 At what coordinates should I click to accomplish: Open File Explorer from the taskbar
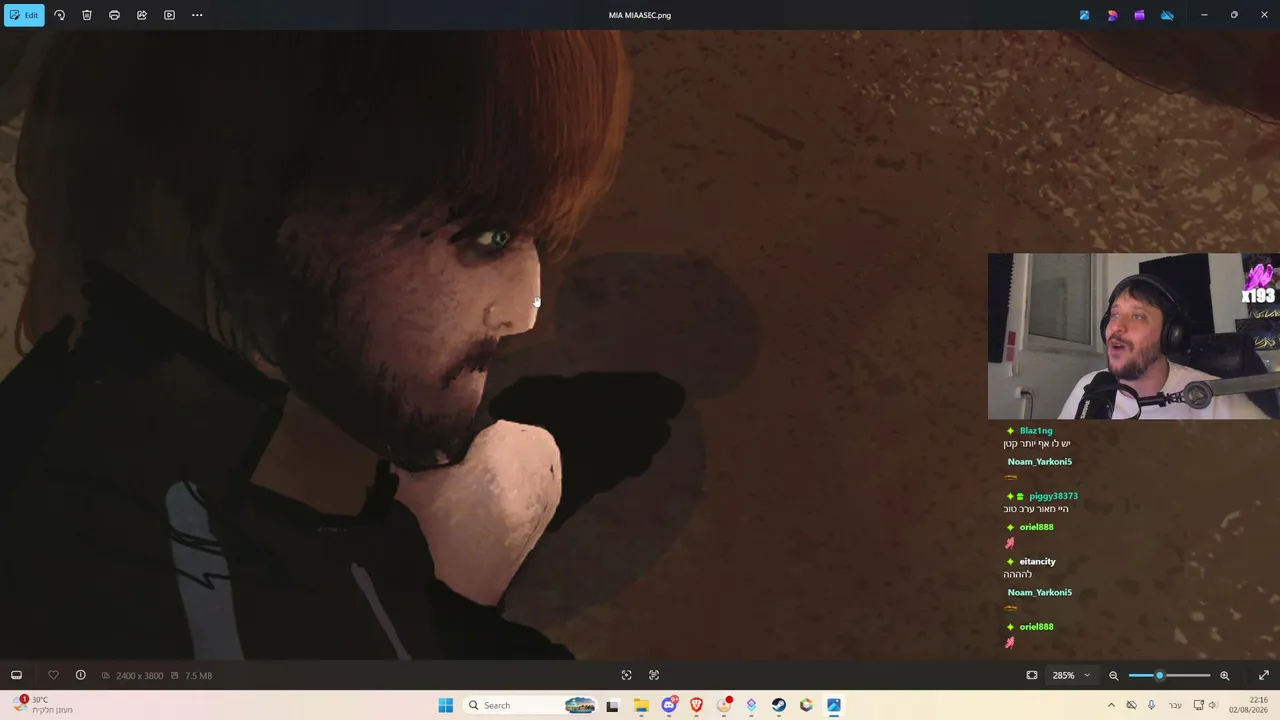click(641, 705)
